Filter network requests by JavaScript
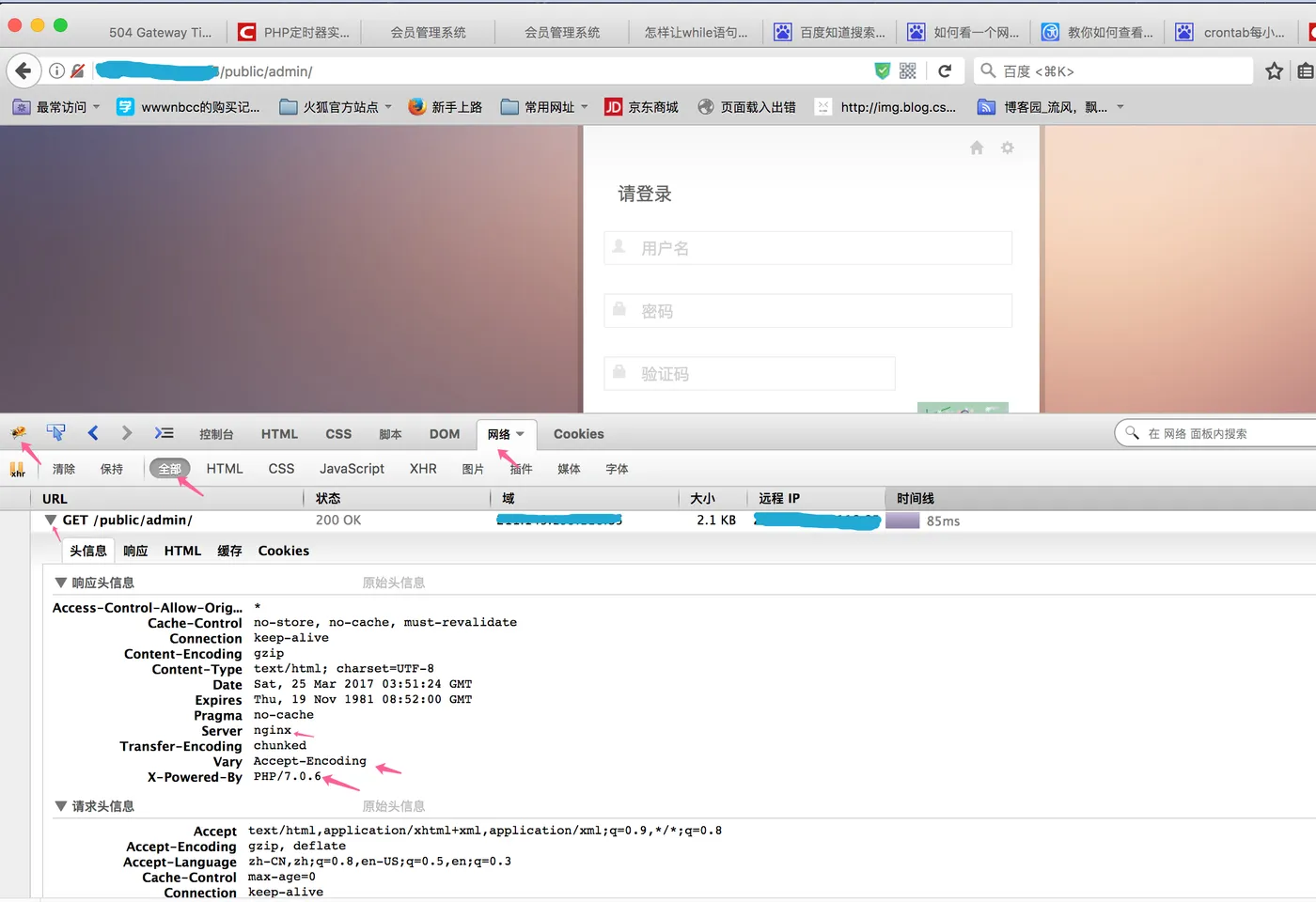Image resolution: width=1316 pixels, height=902 pixels. (352, 469)
